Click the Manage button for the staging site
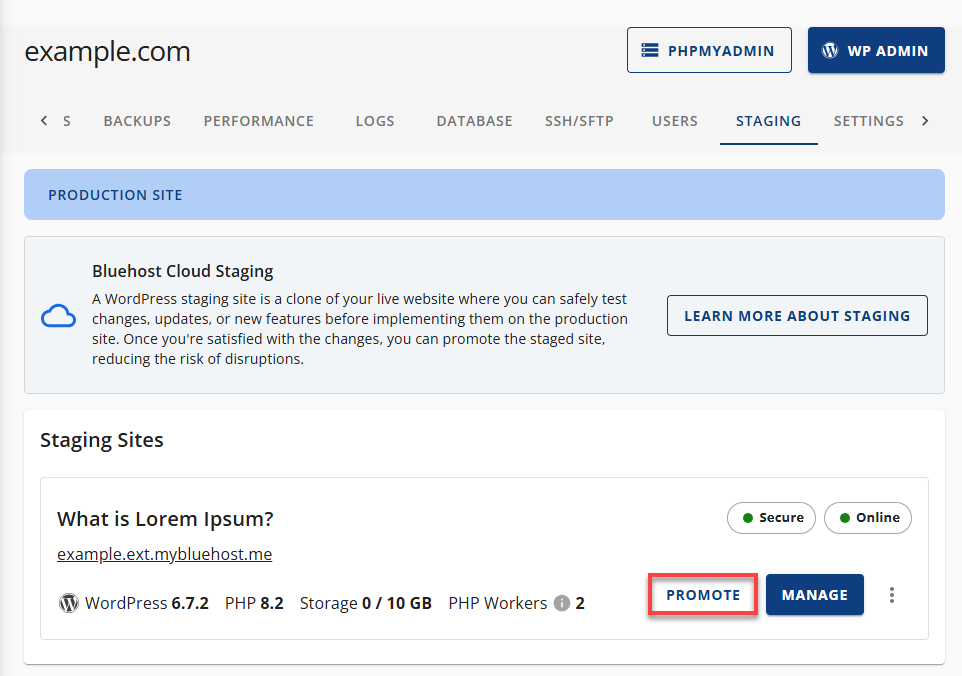 coord(814,594)
